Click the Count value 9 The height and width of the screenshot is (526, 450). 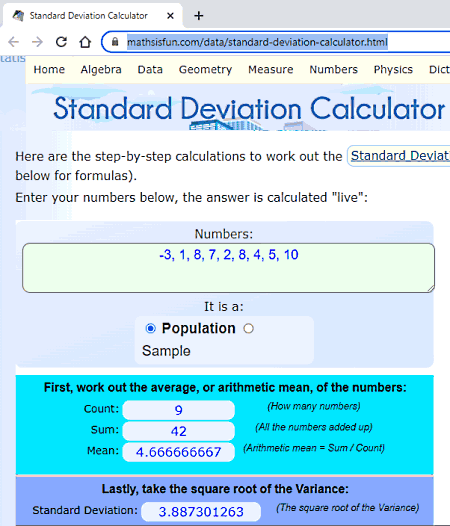click(x=179, y=410)
